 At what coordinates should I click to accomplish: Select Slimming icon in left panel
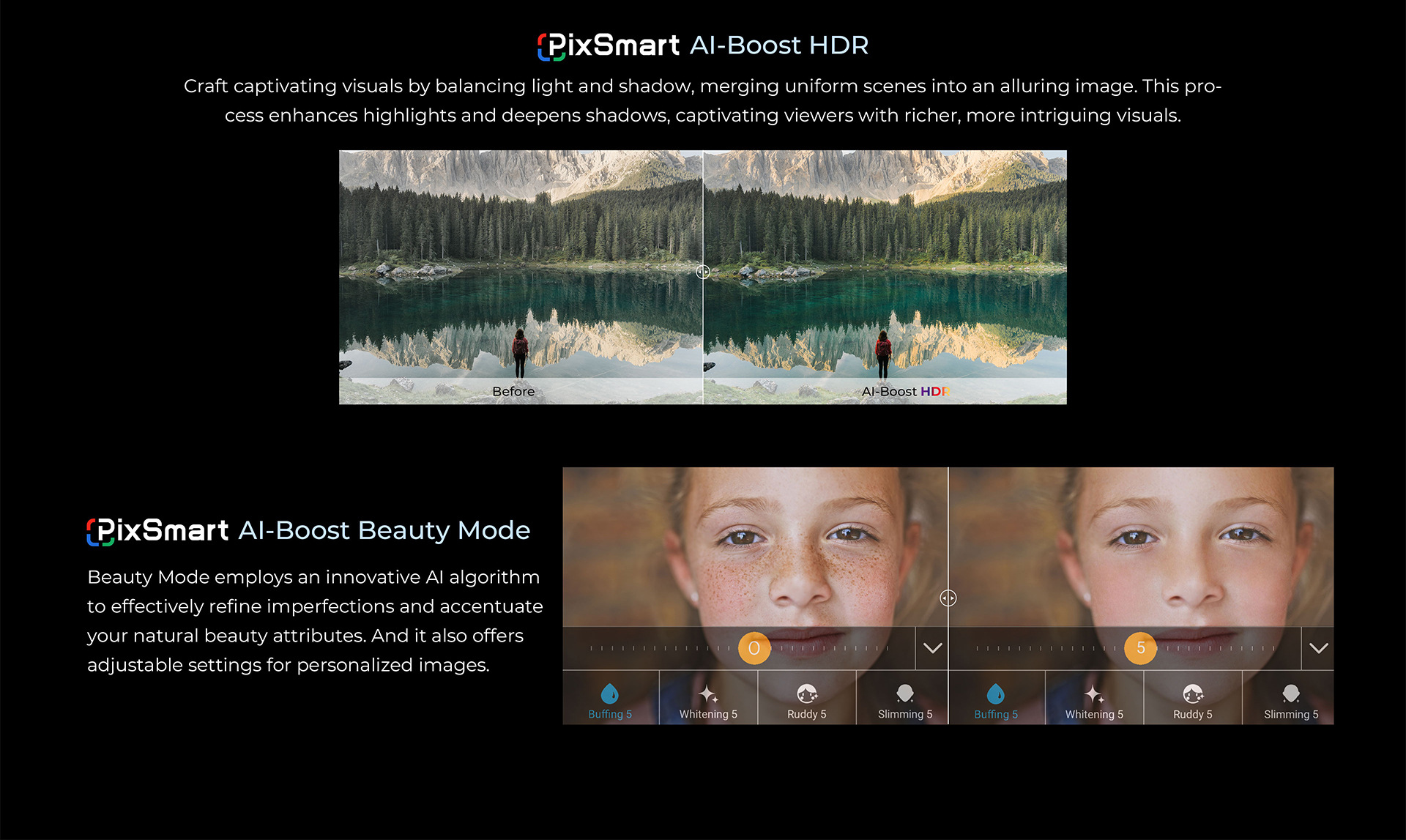coord(905,693)
